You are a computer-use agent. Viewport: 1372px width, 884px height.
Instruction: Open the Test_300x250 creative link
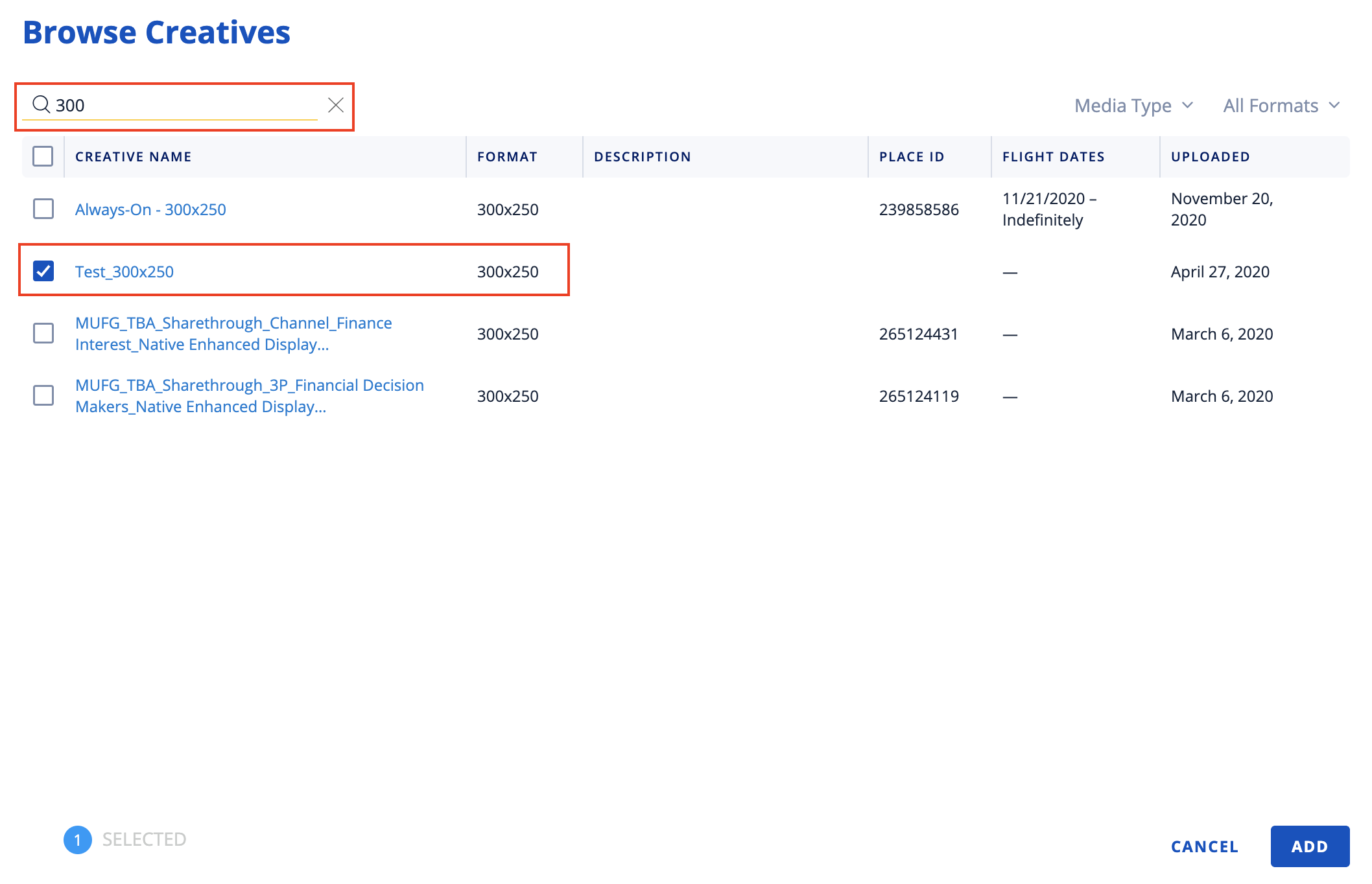124,272
